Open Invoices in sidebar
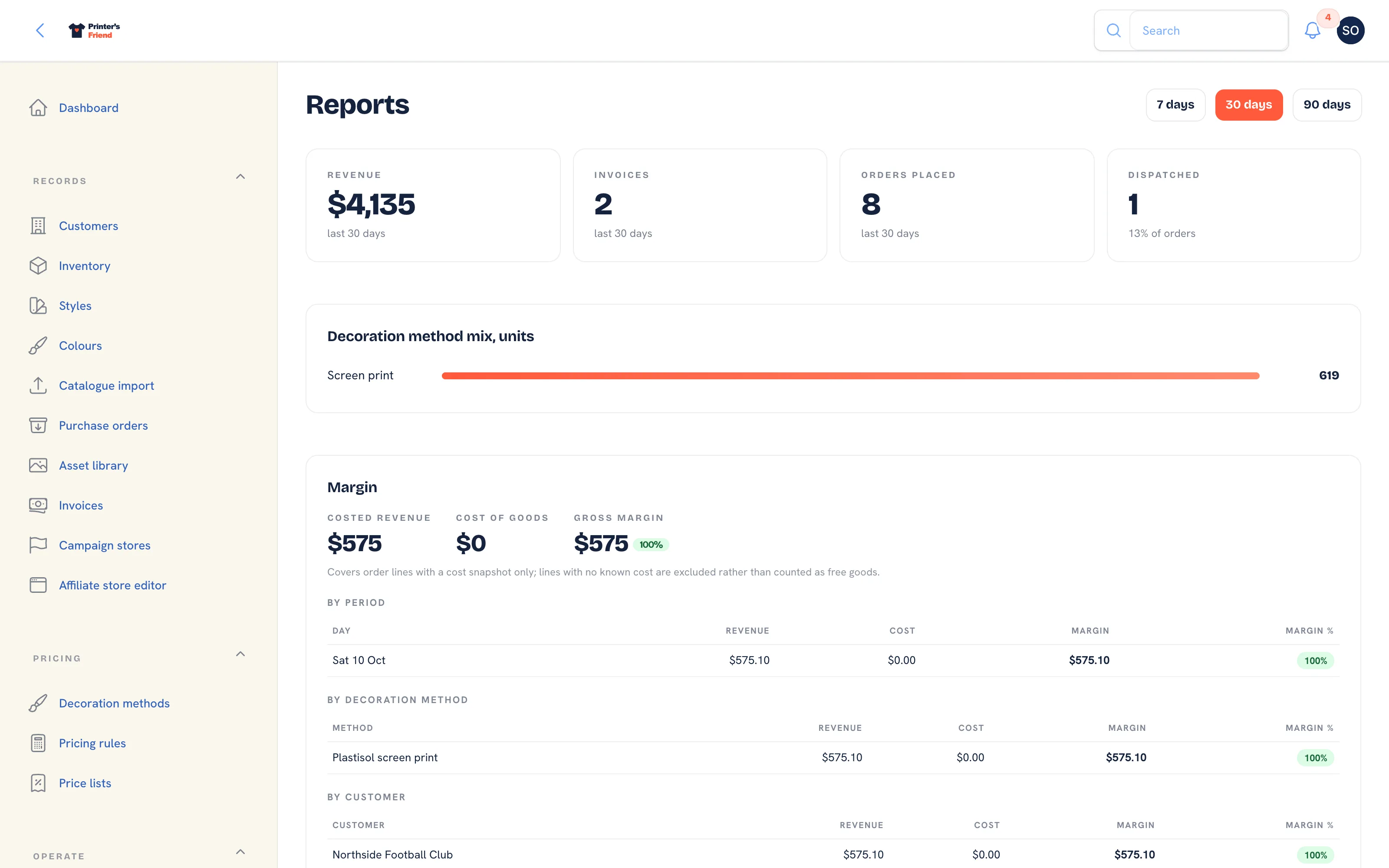The image size is (1389, 868). pyautogui.click(x=81, y=505)
